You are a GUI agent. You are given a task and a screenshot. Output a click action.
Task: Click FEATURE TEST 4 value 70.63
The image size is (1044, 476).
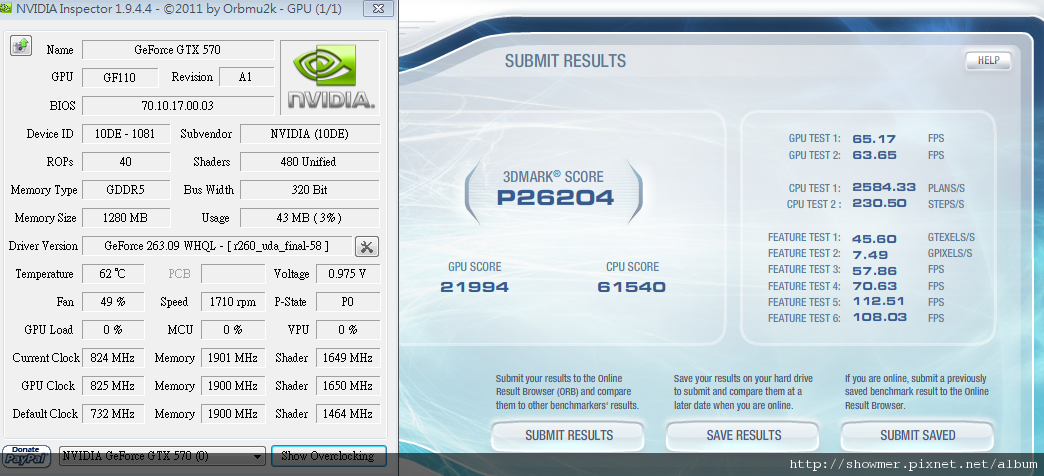[874, 286]
